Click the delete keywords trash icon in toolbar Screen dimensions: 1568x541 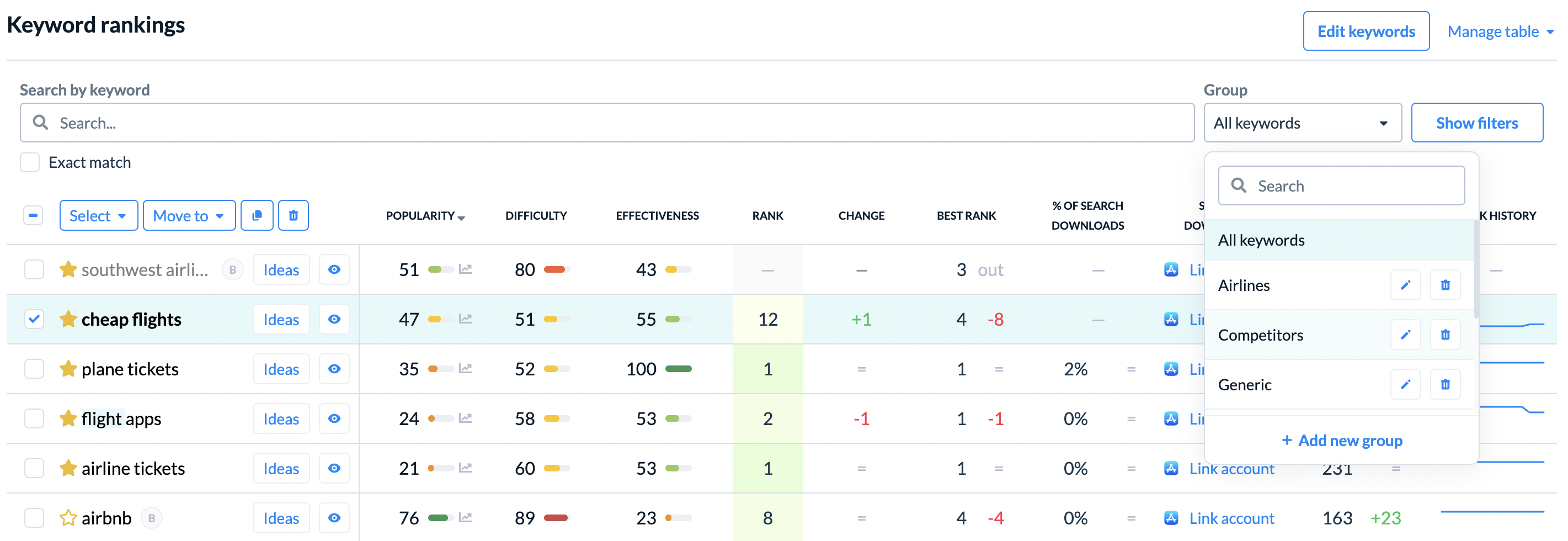(x=293, y=216)
